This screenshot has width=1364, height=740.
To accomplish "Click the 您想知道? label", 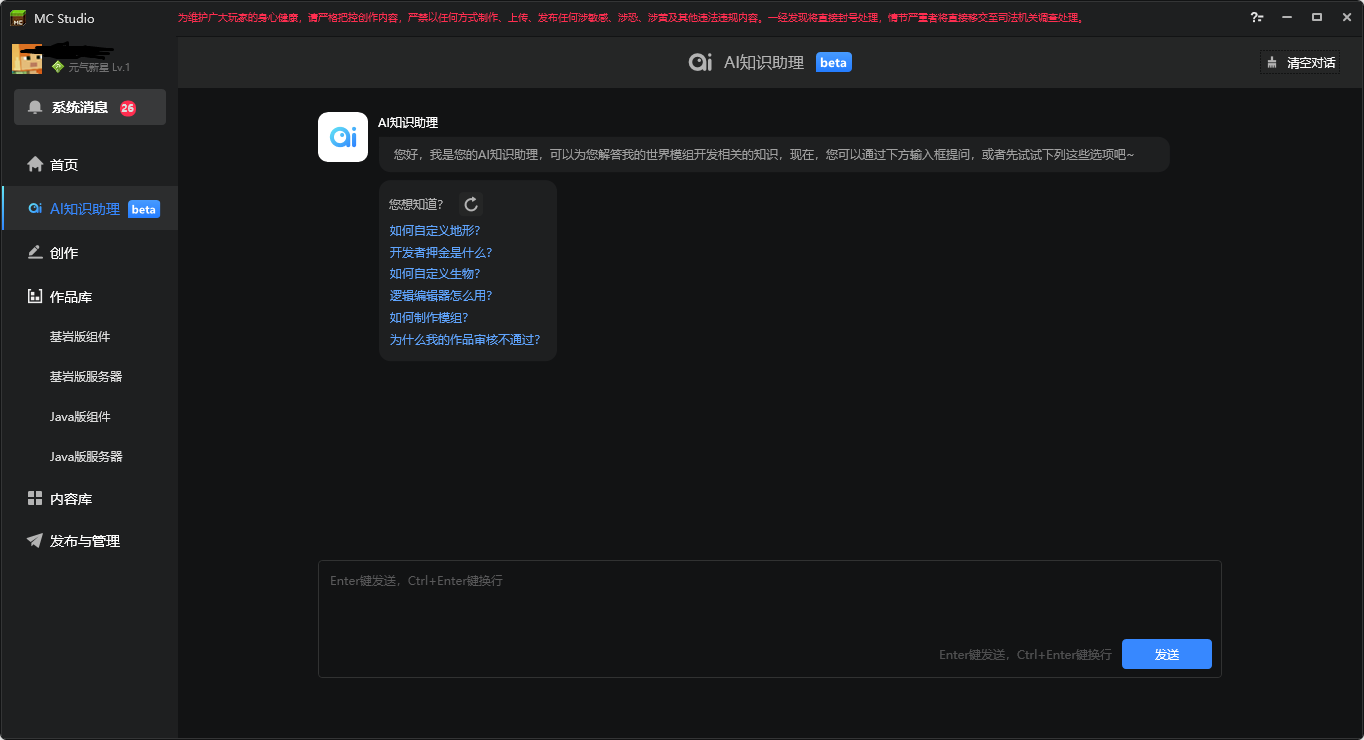I will pyautogui.click(x=416, y=204).
